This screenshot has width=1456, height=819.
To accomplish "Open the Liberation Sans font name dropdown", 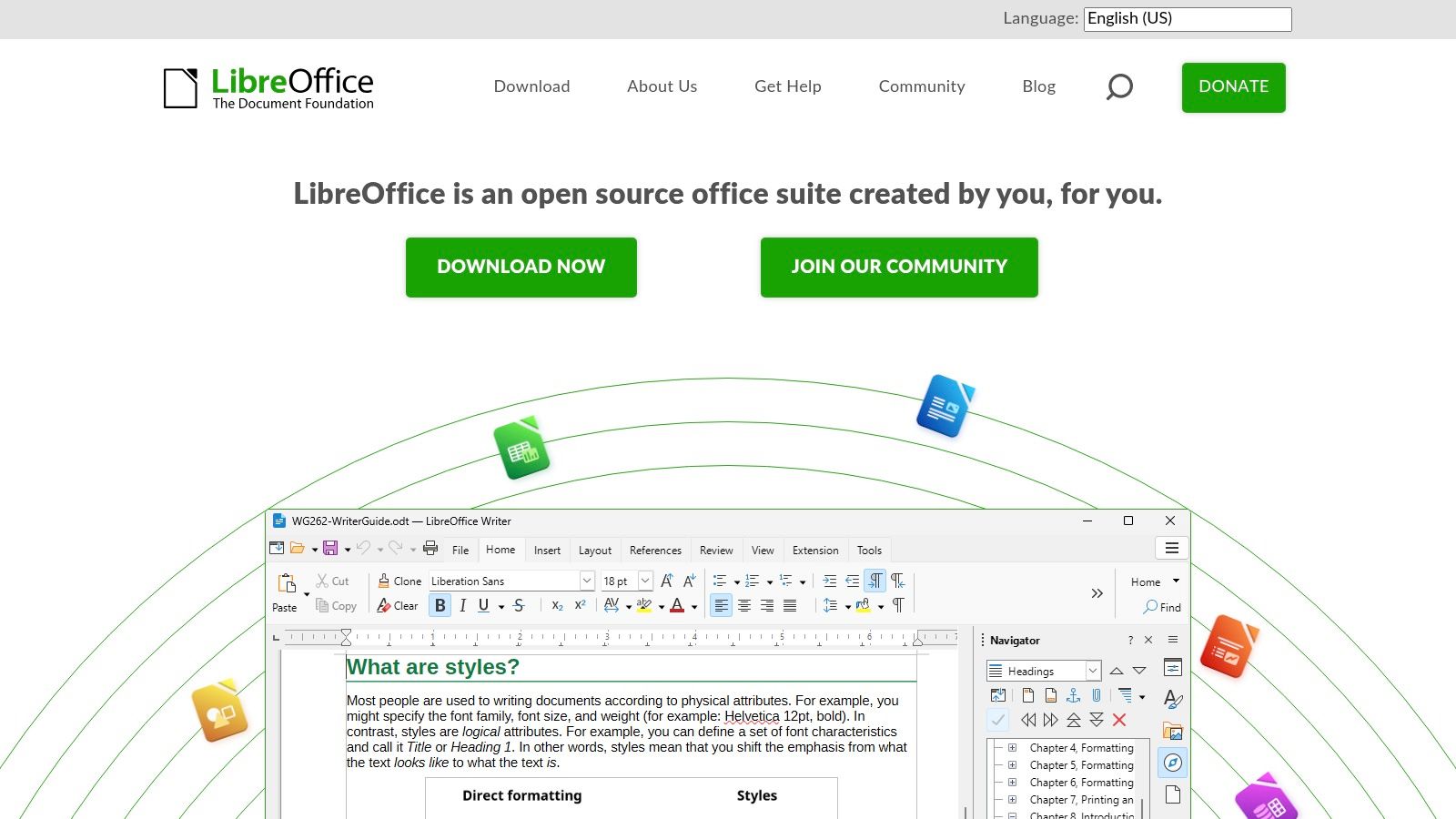I will [587, 581].
